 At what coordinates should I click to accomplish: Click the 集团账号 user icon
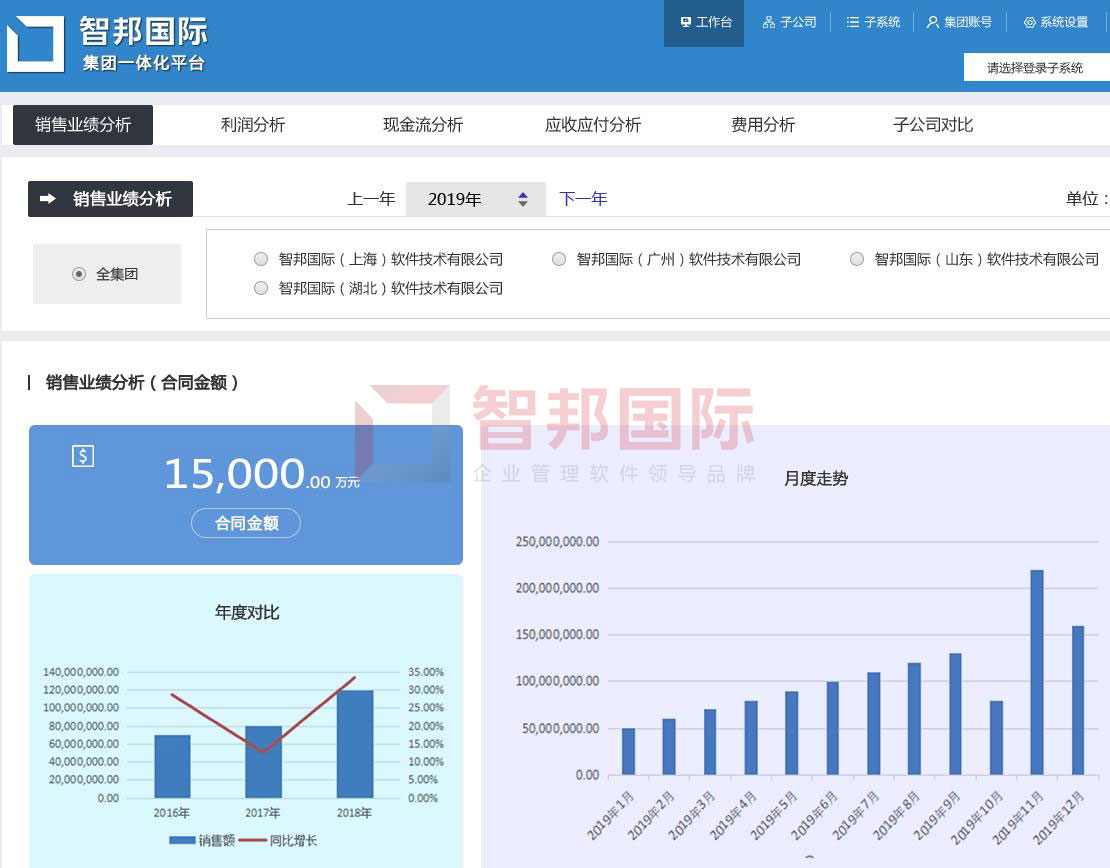click(932, 22)
